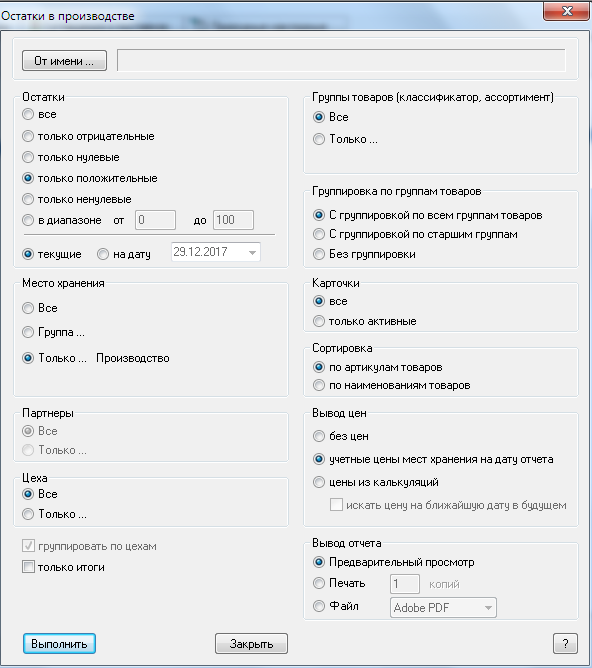The height and width of the screenshot is (668, 592).
Task: Sort по наименованиям товаров
Action: tap(319, 385)
